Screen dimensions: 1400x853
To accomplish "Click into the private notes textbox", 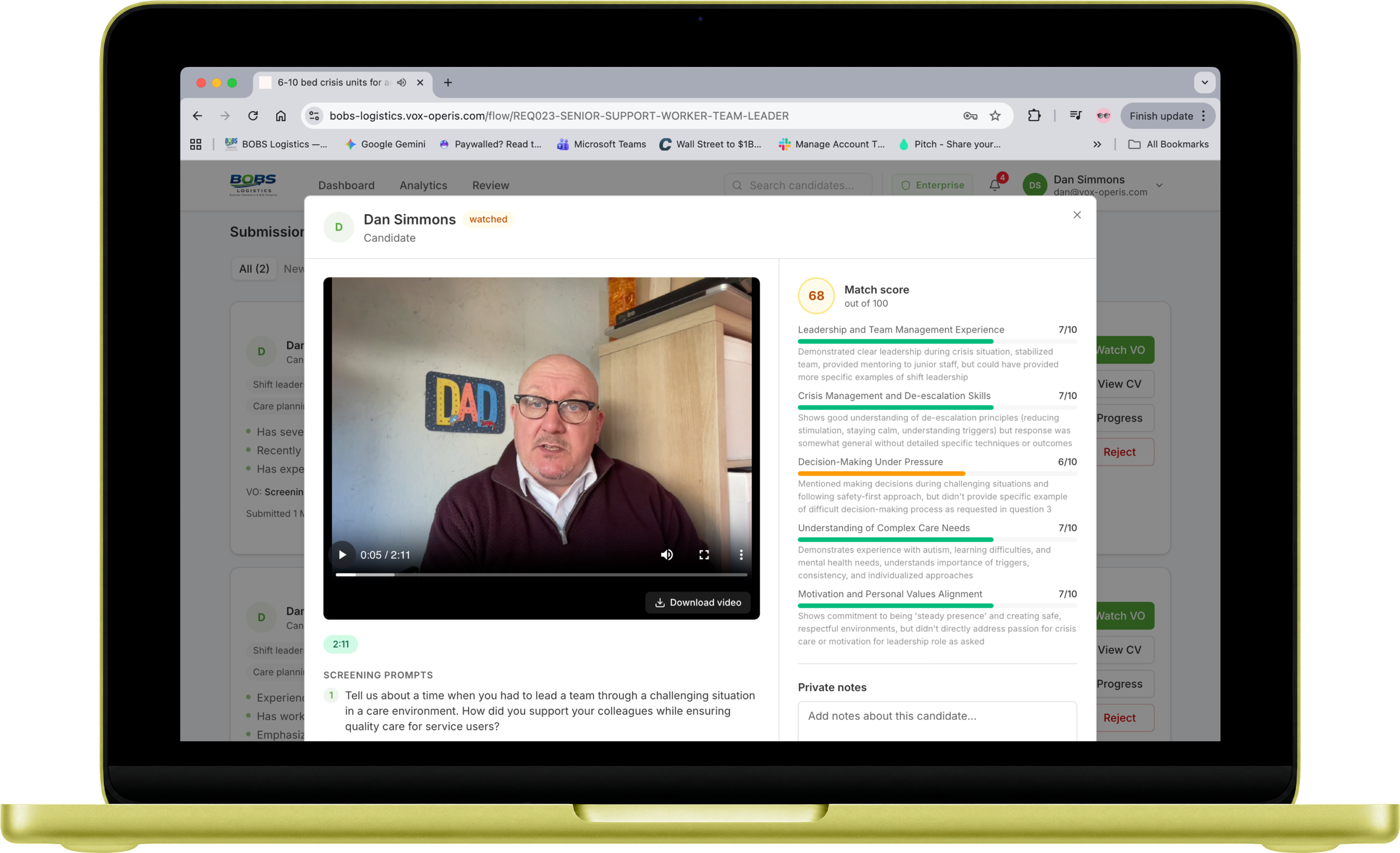I will pyautogui.click(x=937, y=721).
